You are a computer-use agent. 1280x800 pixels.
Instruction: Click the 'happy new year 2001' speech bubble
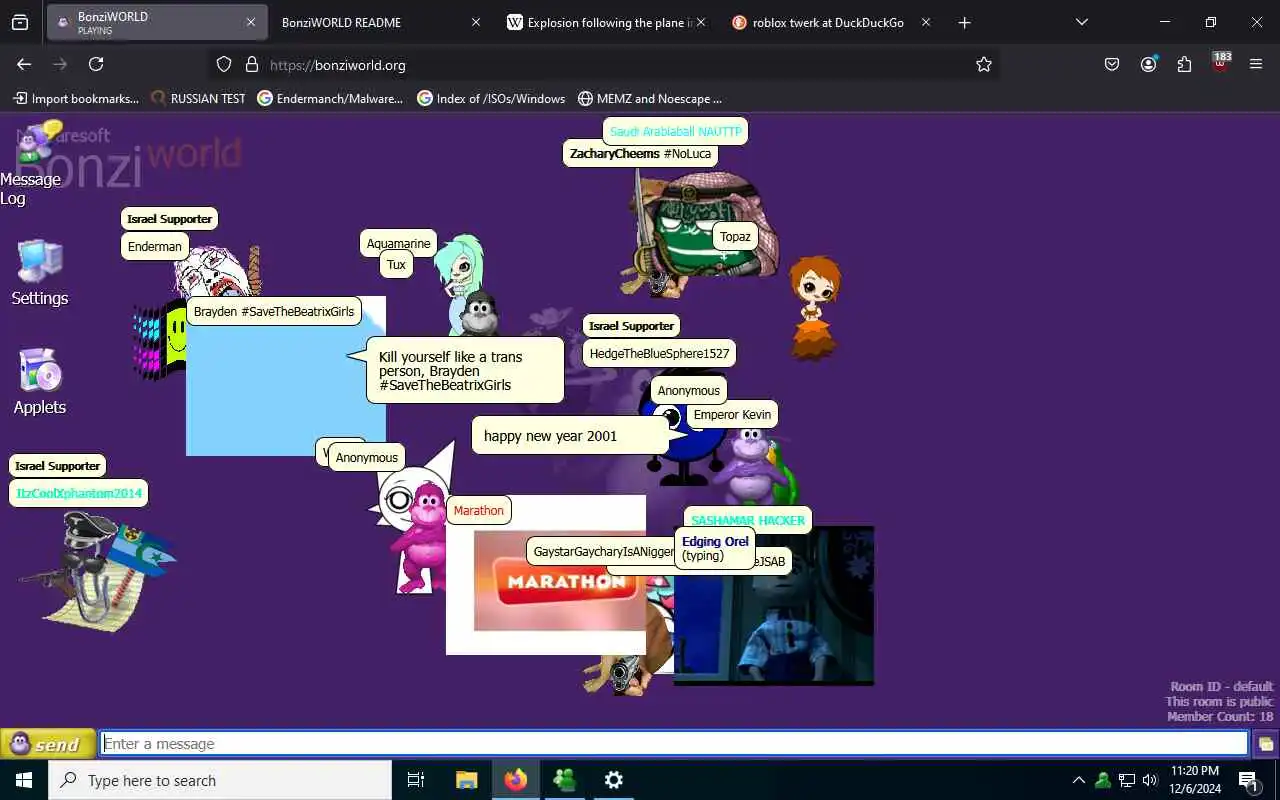[571, 436]
